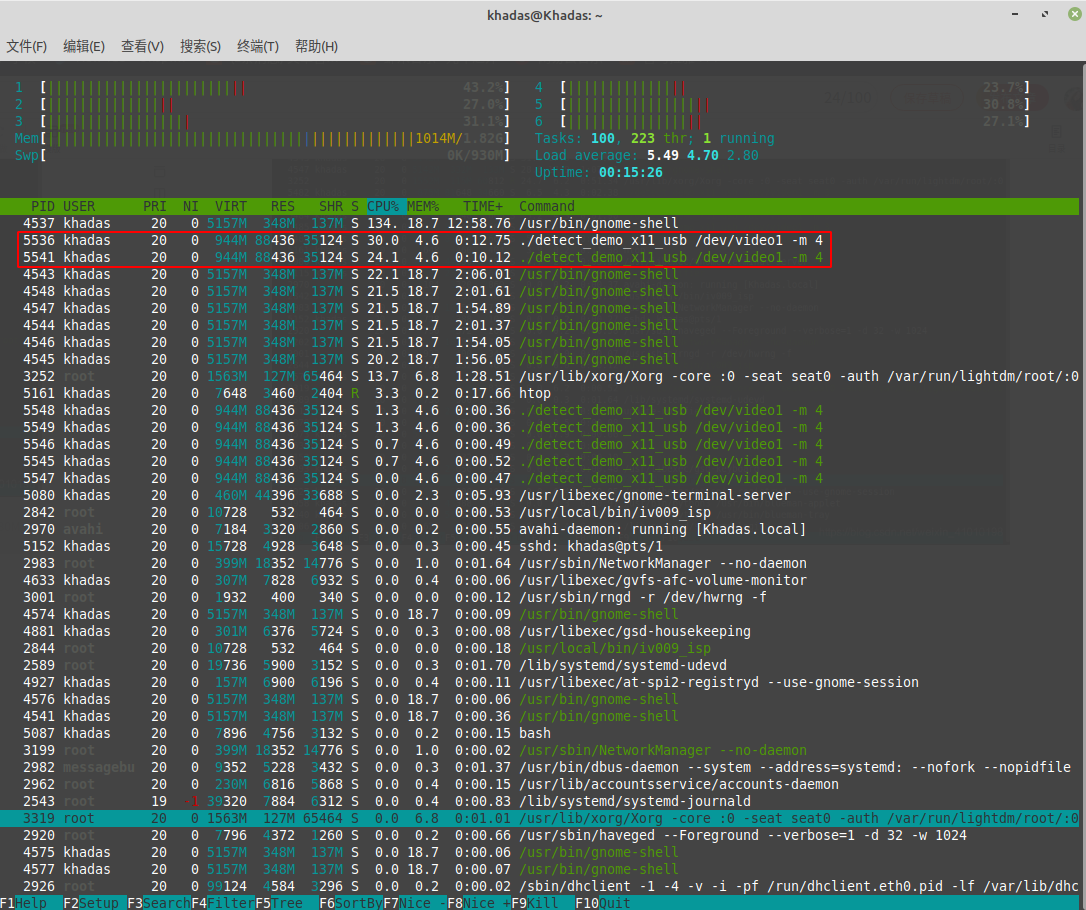Click F1 Help in htop footer
The image size is (1086, 910).
click(31, 903)
